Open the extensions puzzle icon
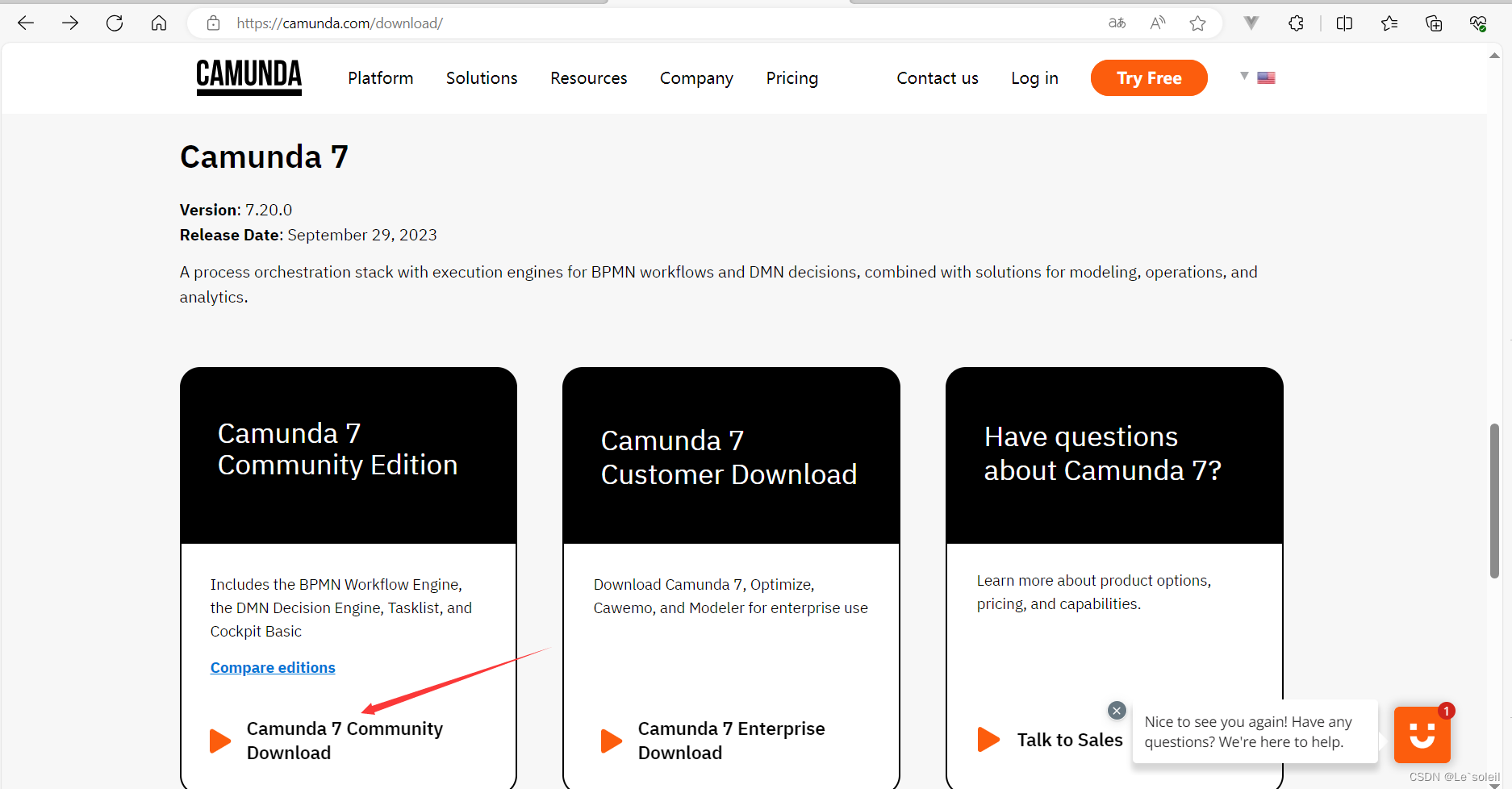The width and height of the screenshot is (1512, 789). (x=1296, y=23)
